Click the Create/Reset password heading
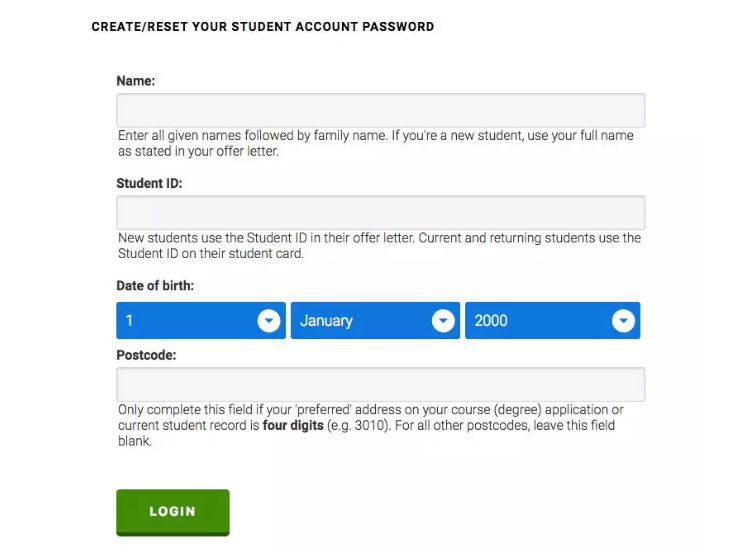739x552 pixels. point(263,27)
